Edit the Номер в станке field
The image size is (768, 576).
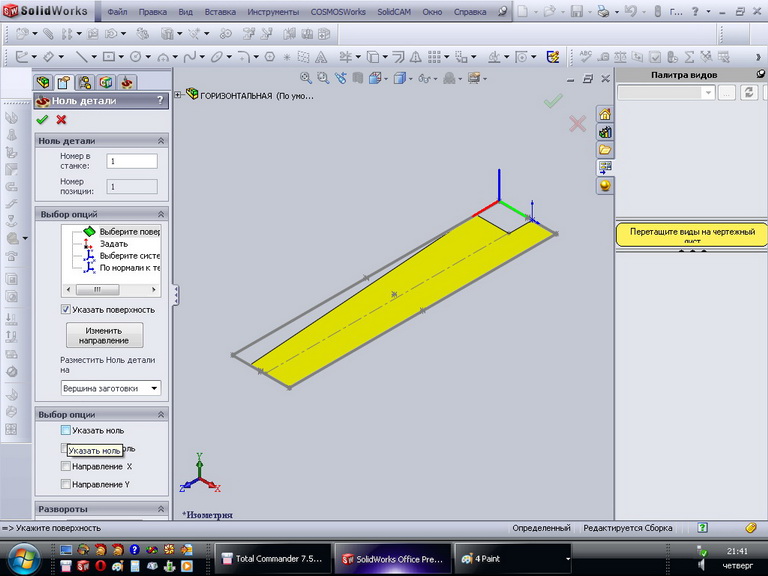[x=132, y=161]
